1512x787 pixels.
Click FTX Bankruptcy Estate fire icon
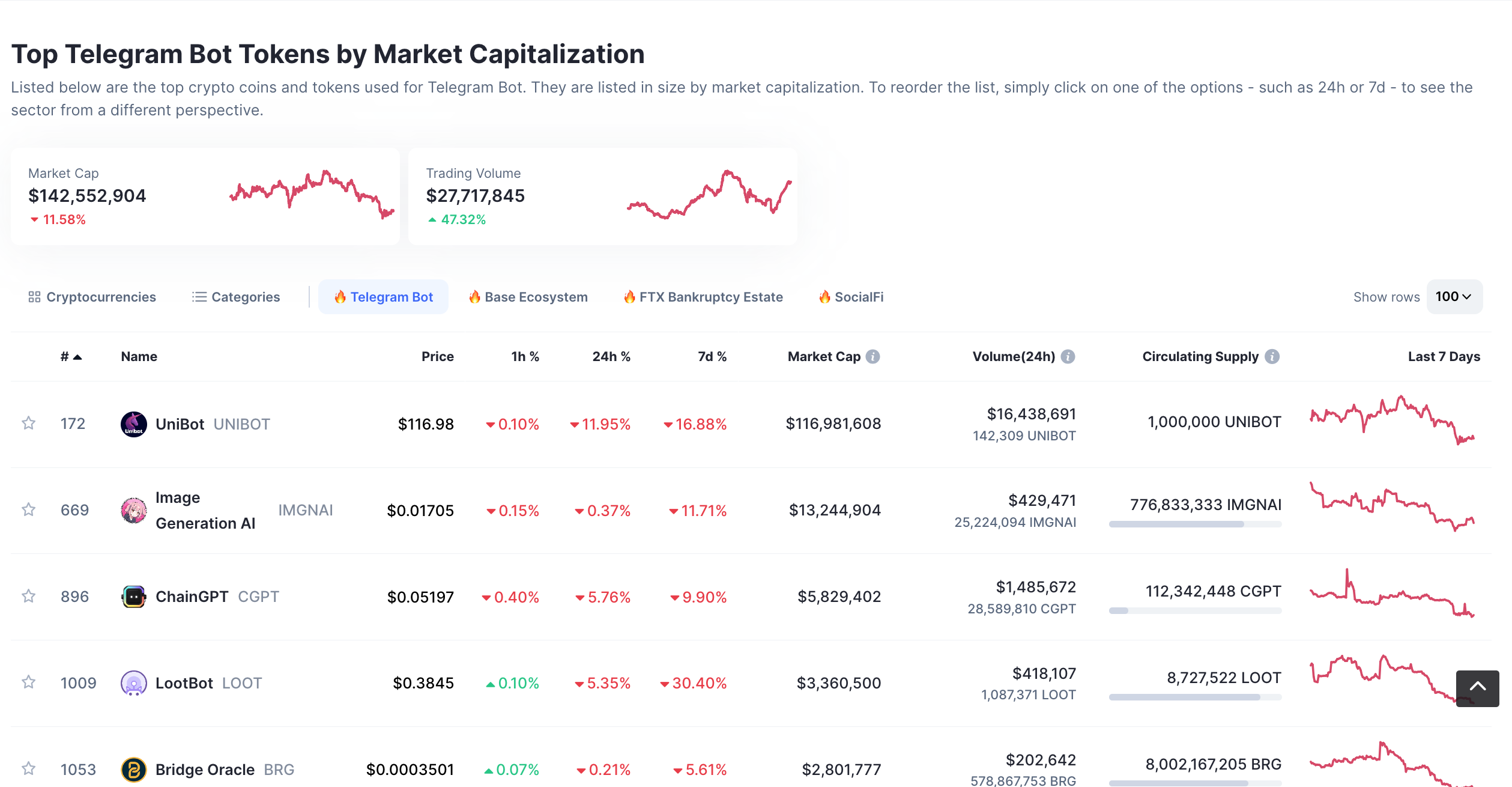(629, 297)
